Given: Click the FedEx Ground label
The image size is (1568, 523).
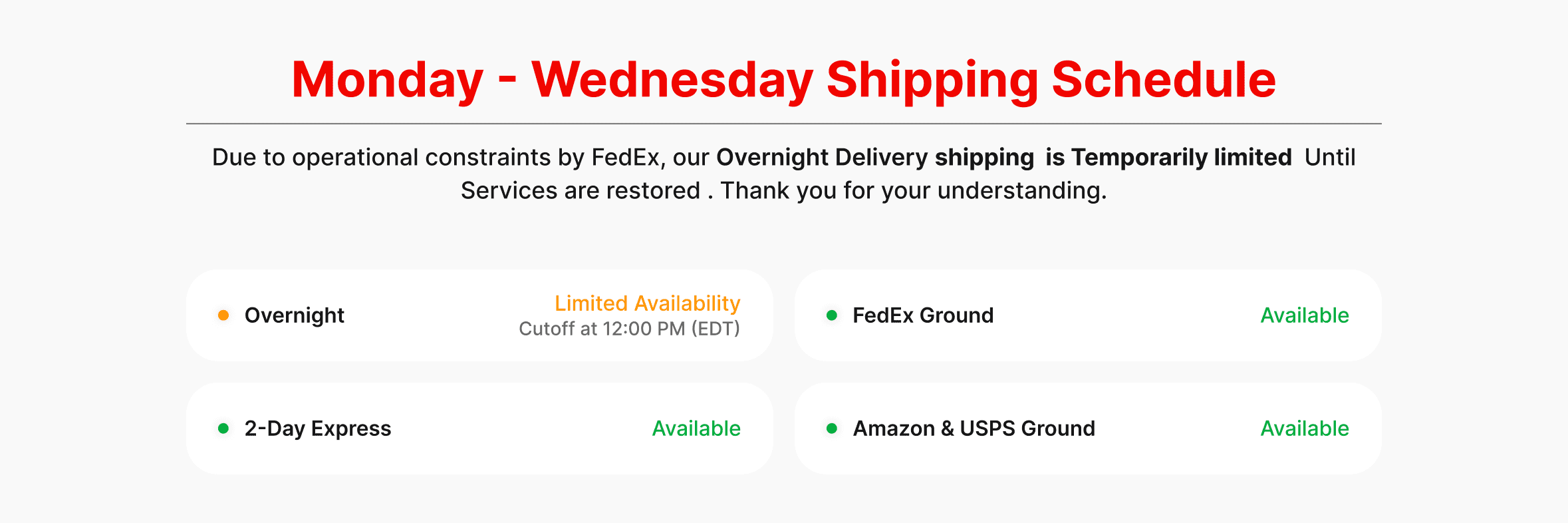Looking at the screenshot, I should coord(922,315).
